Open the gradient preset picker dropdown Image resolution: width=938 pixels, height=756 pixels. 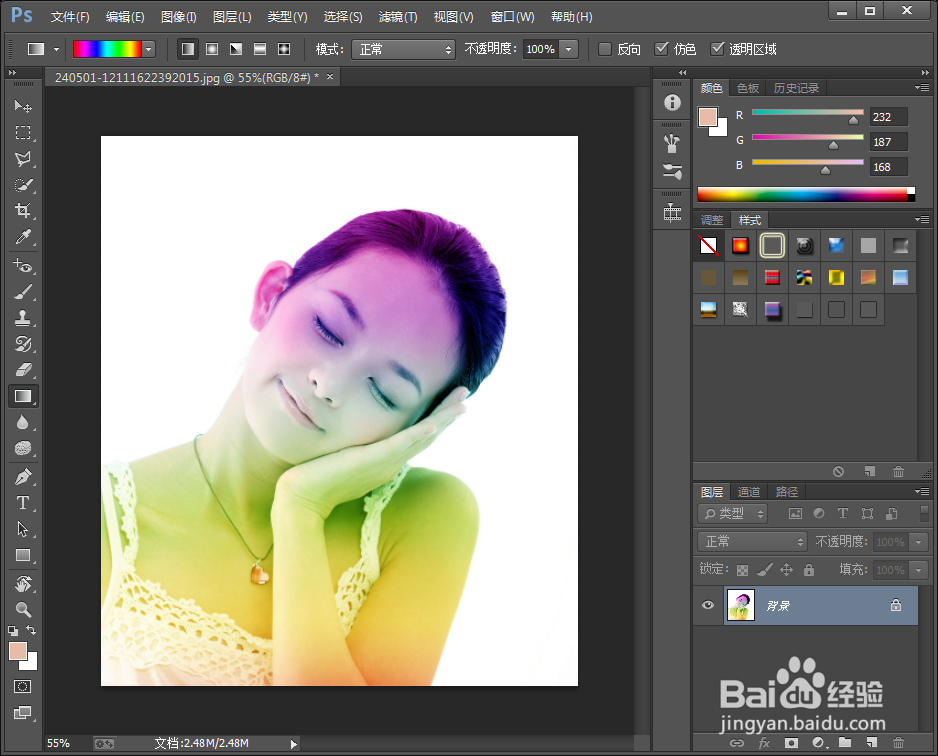(x=148, y=48)
